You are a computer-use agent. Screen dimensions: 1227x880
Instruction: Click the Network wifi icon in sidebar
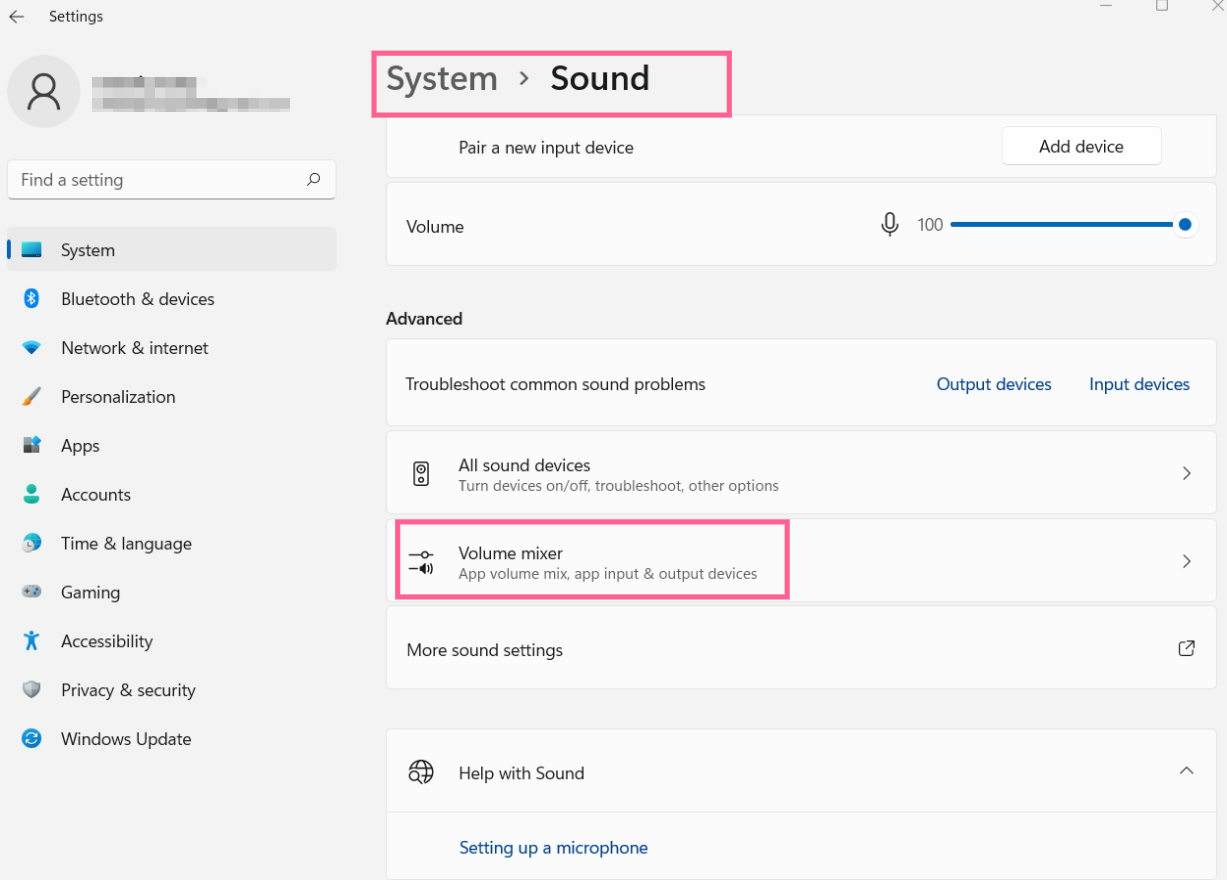click(32, 348)
